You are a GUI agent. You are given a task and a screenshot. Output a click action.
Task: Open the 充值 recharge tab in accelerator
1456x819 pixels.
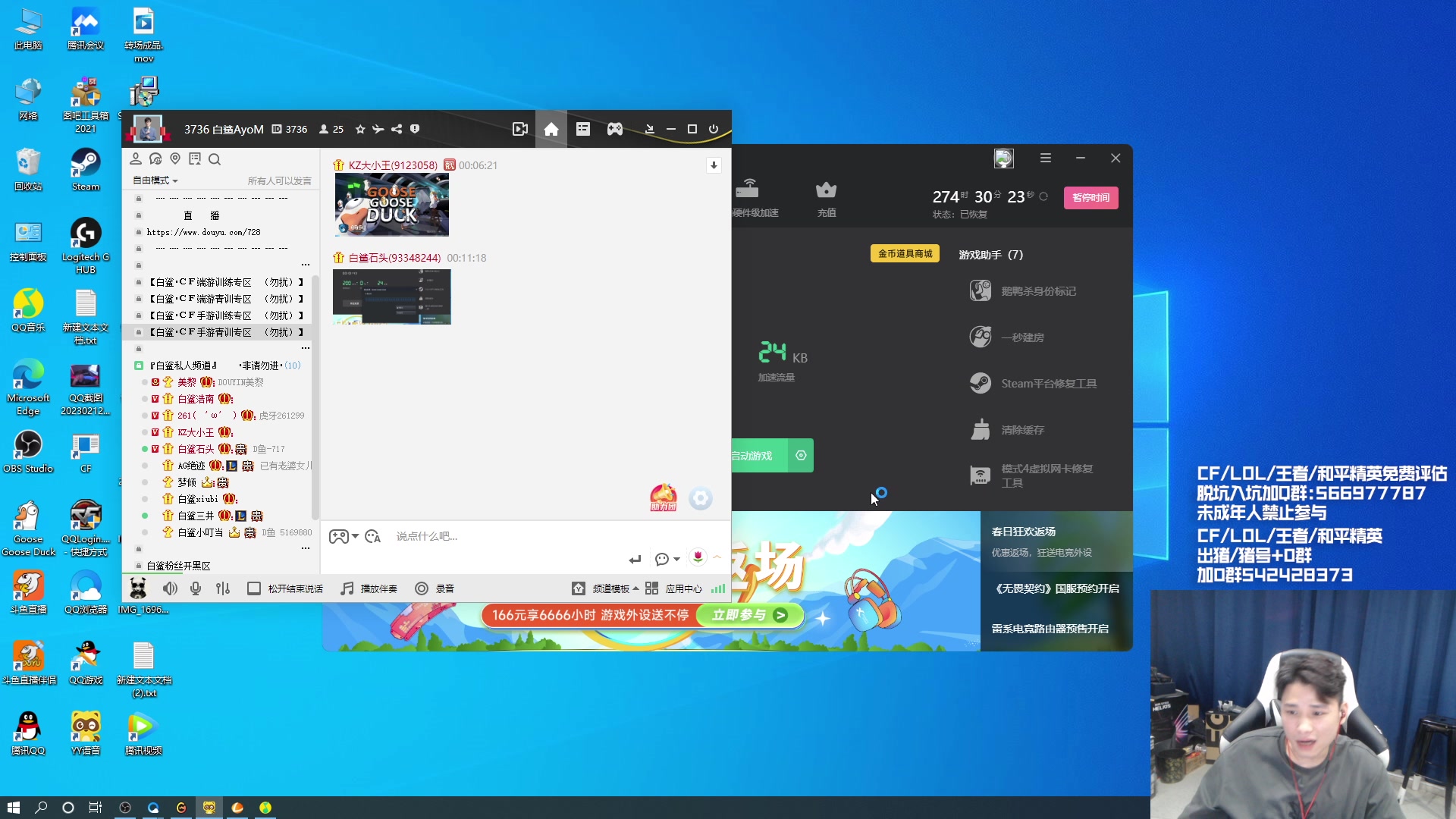coord(827,199)
